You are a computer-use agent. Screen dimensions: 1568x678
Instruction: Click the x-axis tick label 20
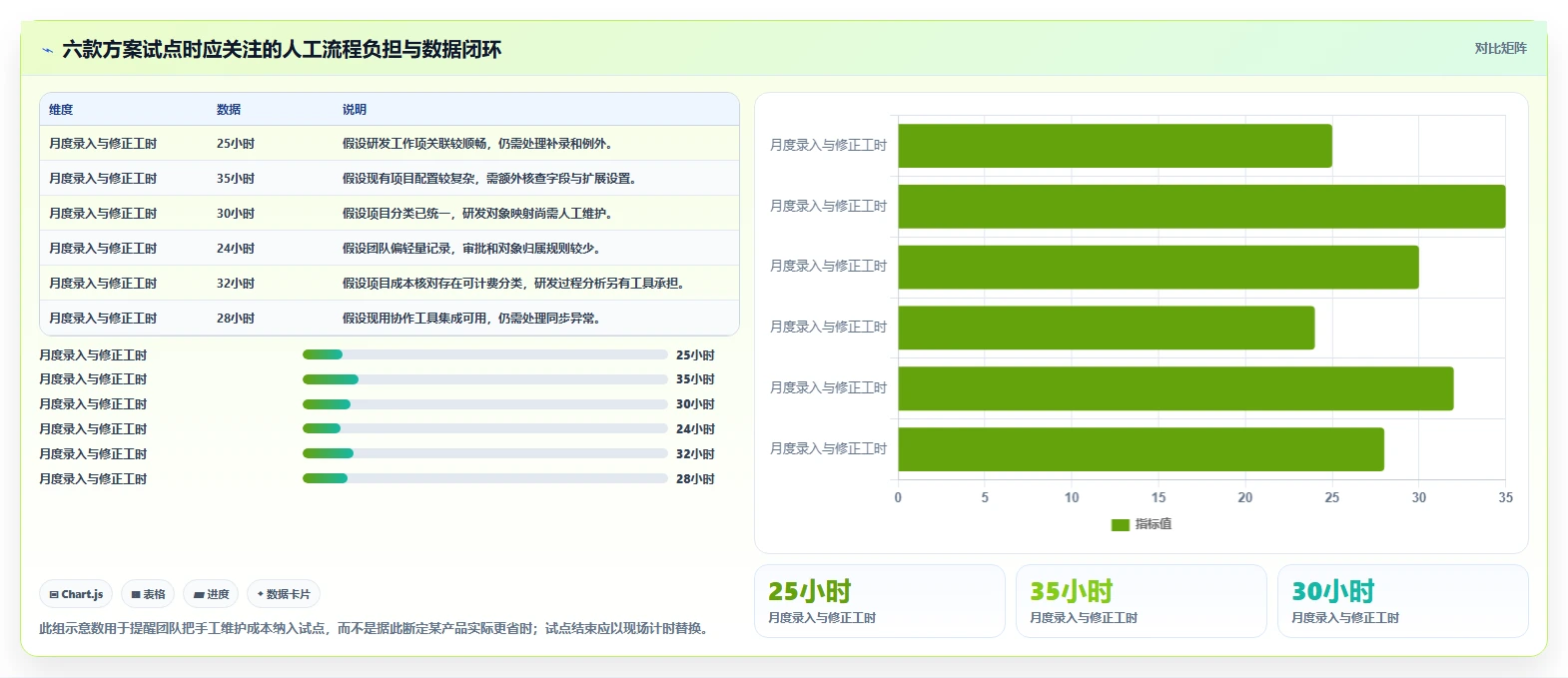pyautogui.click(x=1245, y=497)
